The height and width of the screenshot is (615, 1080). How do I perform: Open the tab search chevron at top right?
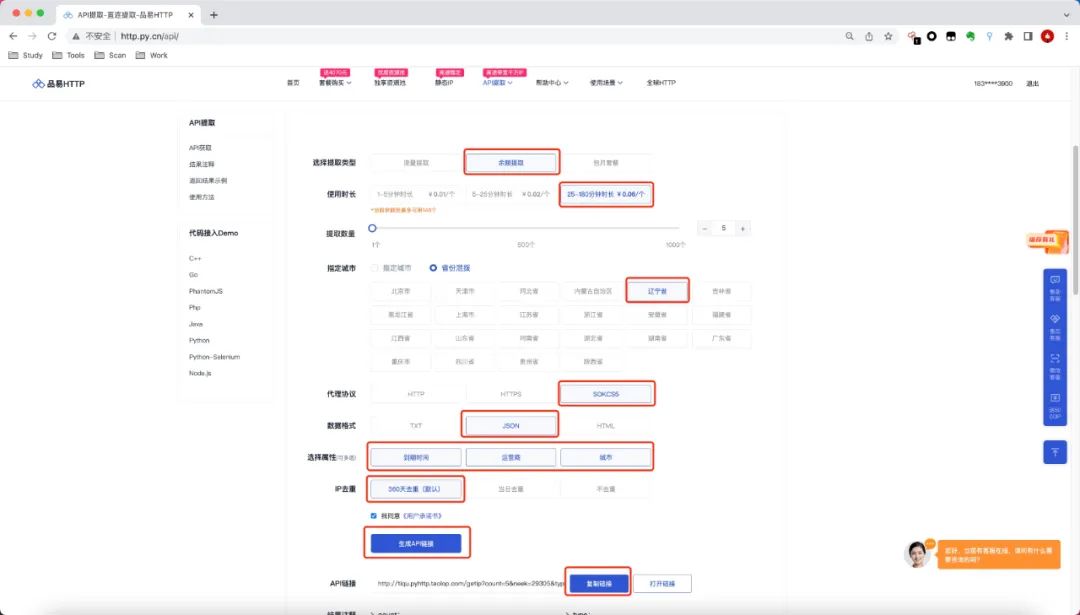[1066, 14]
